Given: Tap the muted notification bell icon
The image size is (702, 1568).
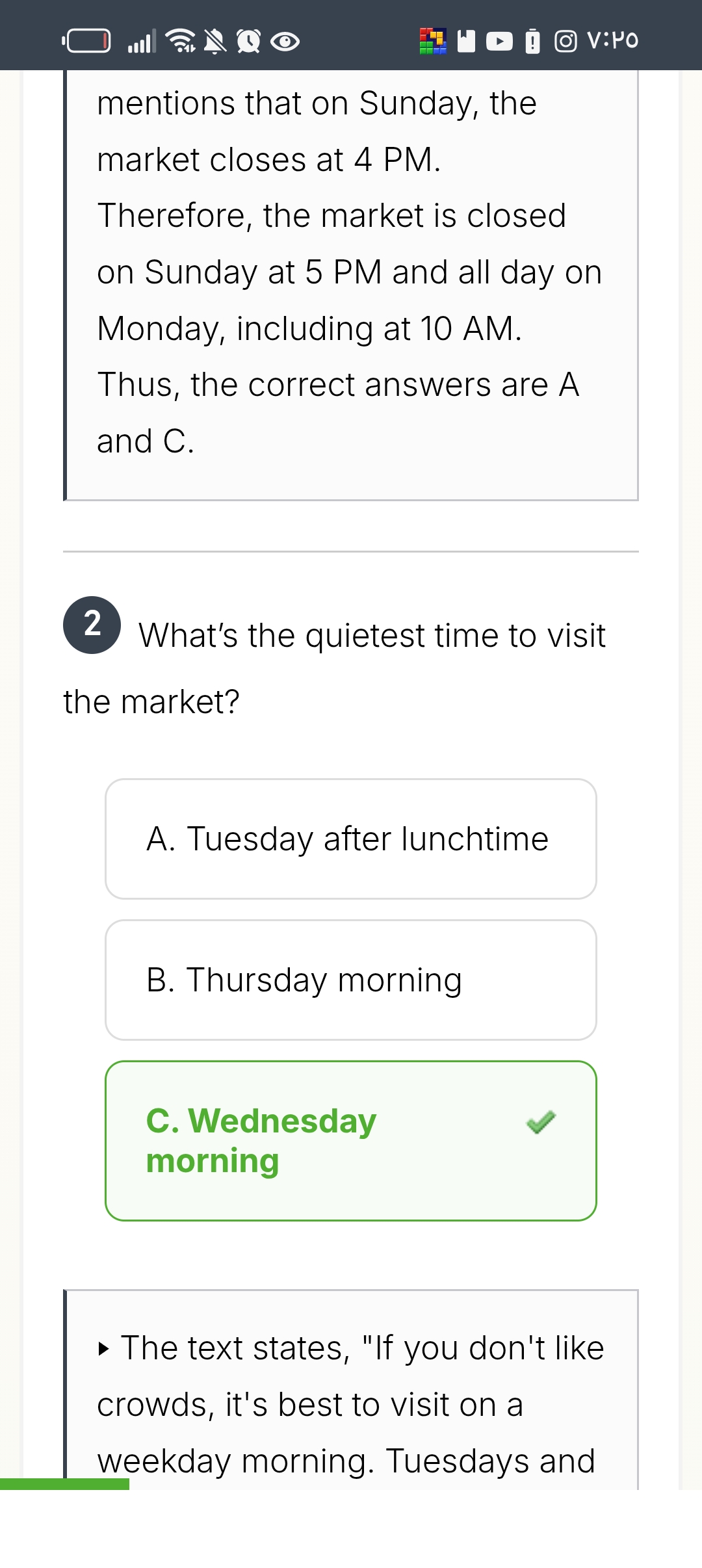Looking at the screenshot, I should [215, 42].
